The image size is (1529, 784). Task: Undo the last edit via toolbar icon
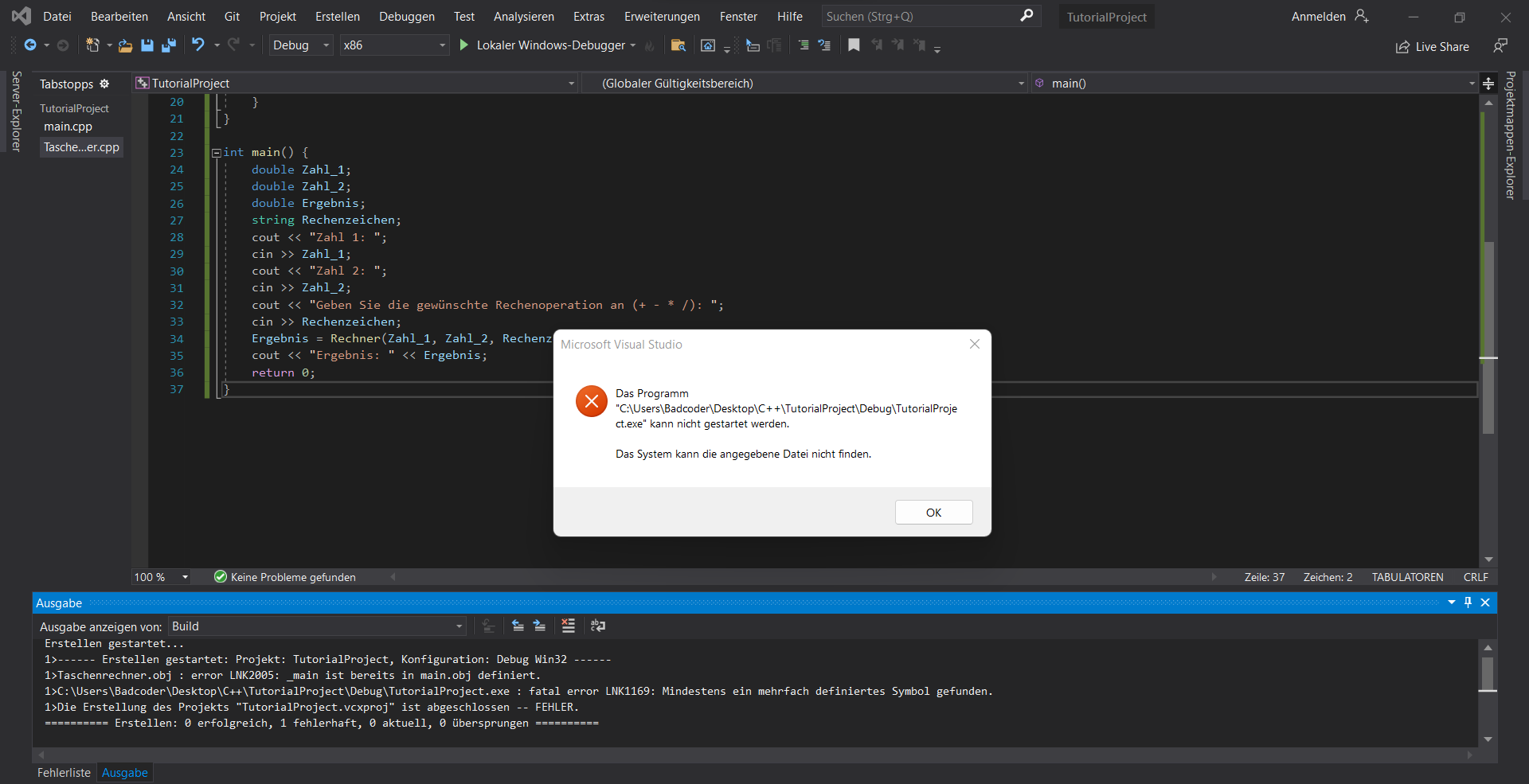coord(199,45)
